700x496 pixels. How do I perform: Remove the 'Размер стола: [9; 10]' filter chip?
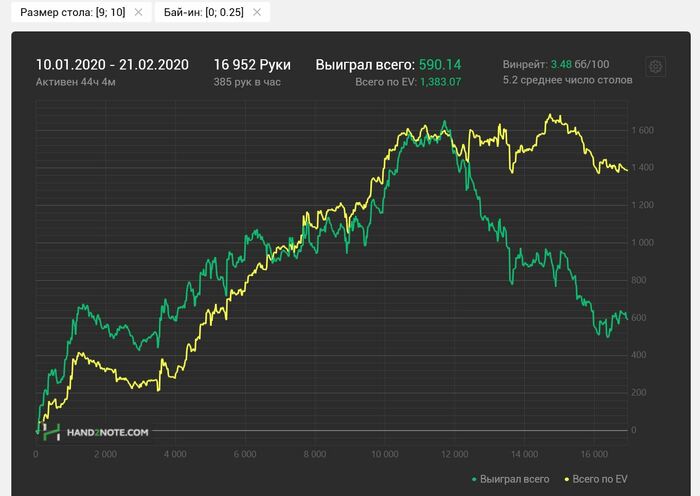coord(138,12)
